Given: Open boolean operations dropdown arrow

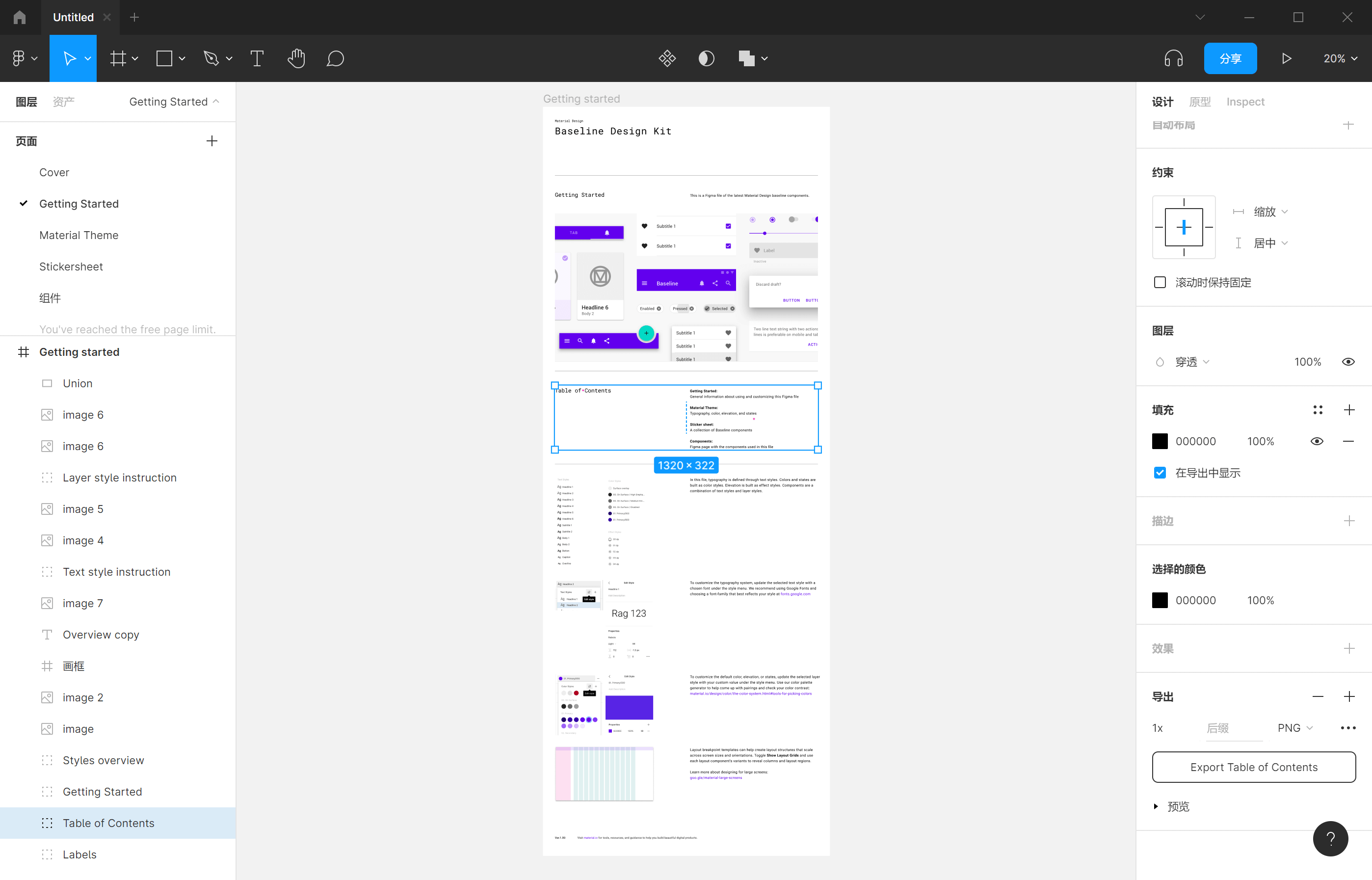Looking at the screenshot, I should (764, 58).
